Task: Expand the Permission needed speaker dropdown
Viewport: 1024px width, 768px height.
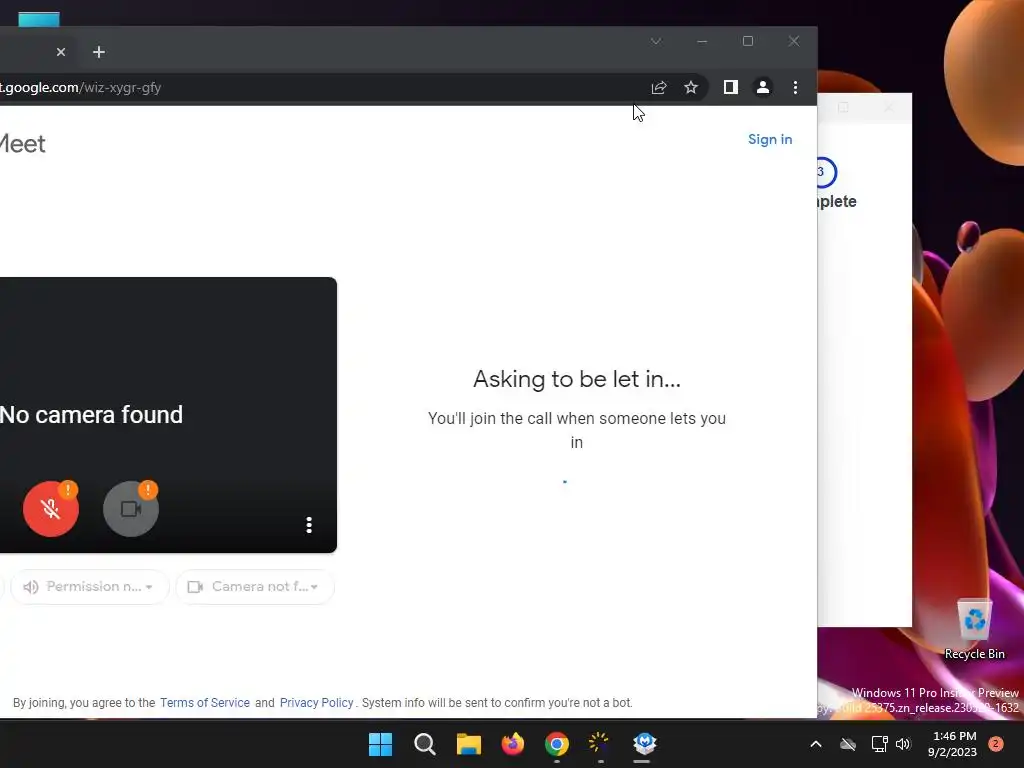Action: click(x=89, y=586)
